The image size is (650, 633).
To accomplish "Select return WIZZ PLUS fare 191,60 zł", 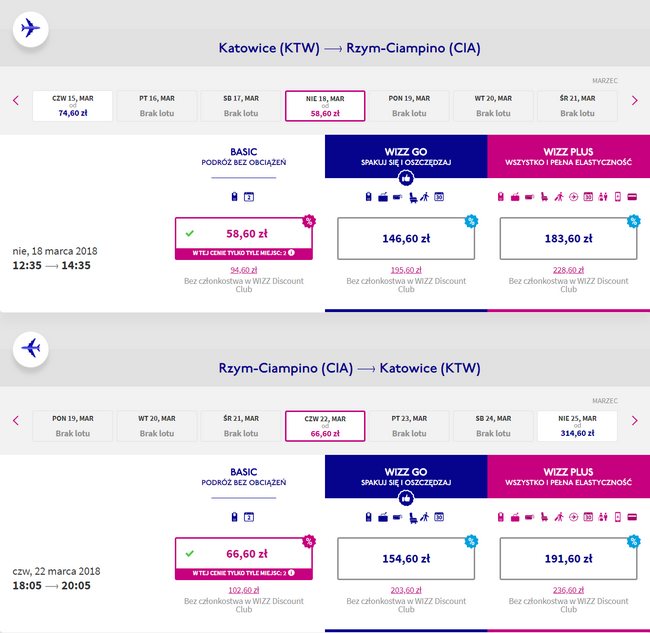I will [568, 558].
